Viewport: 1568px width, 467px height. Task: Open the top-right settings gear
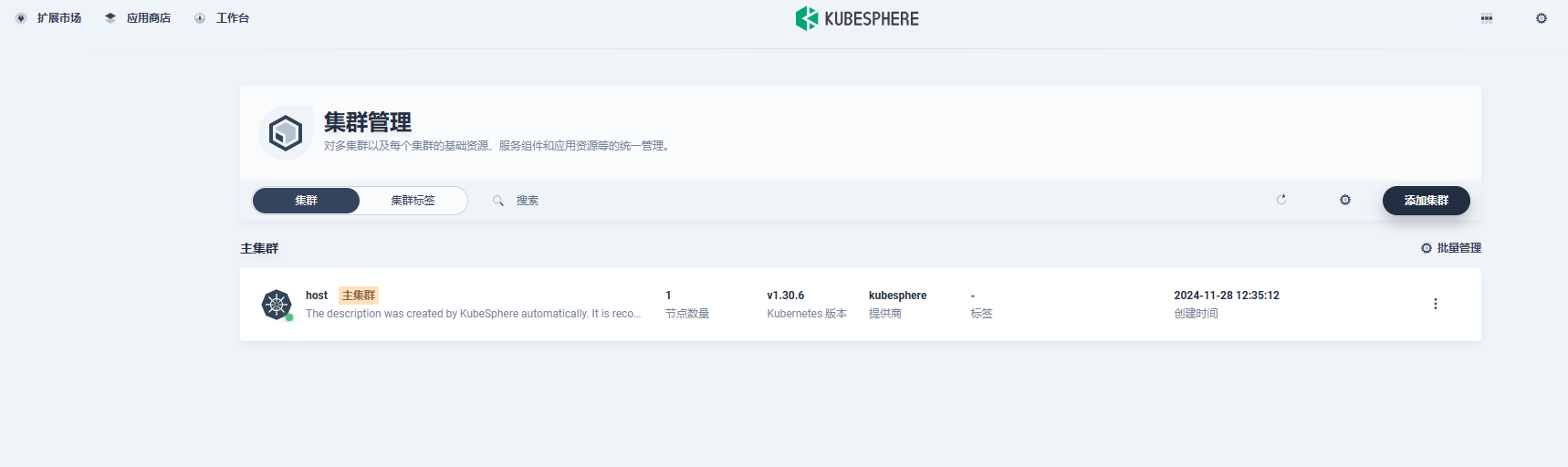(1542, 18)
